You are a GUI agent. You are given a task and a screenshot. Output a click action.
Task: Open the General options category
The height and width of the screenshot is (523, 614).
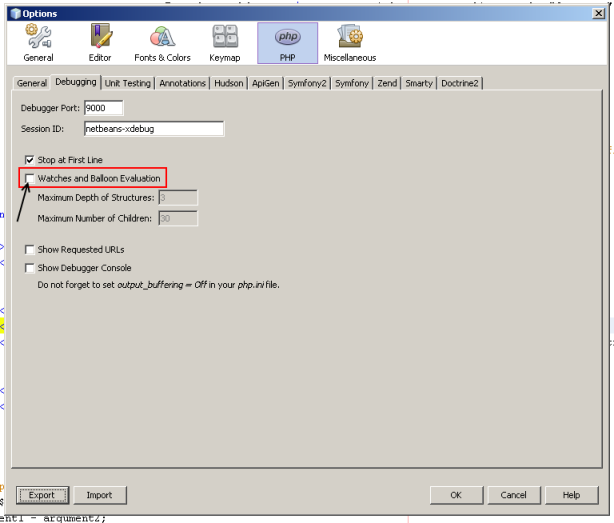pos(38,43)
